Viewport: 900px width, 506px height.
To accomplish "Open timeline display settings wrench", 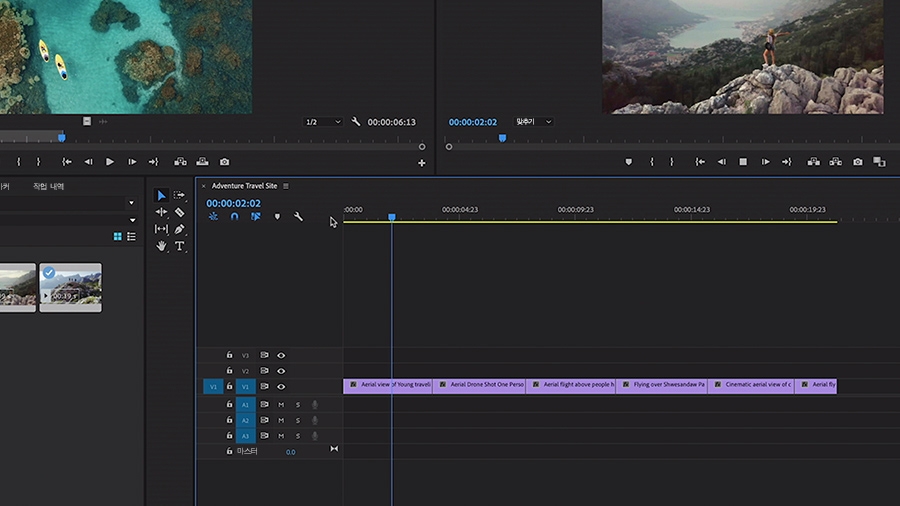I will point(298,217).
